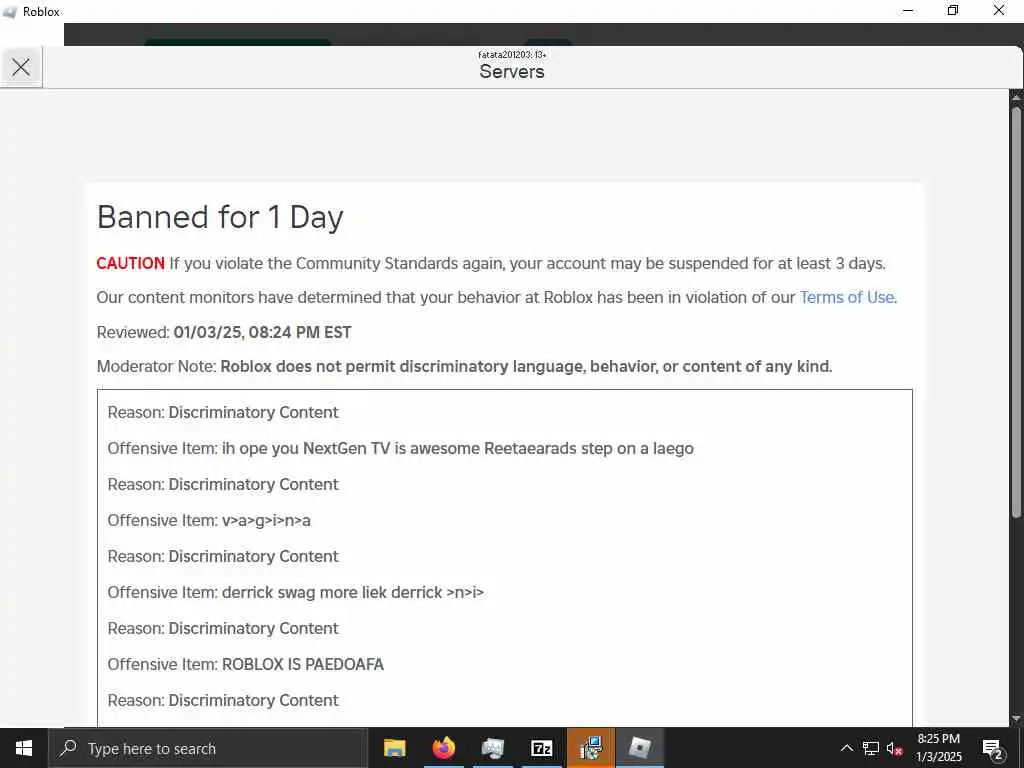Open the clock showing 8:25 PM
Viewport: 1024px width, 768px height.
pos(938,748)
